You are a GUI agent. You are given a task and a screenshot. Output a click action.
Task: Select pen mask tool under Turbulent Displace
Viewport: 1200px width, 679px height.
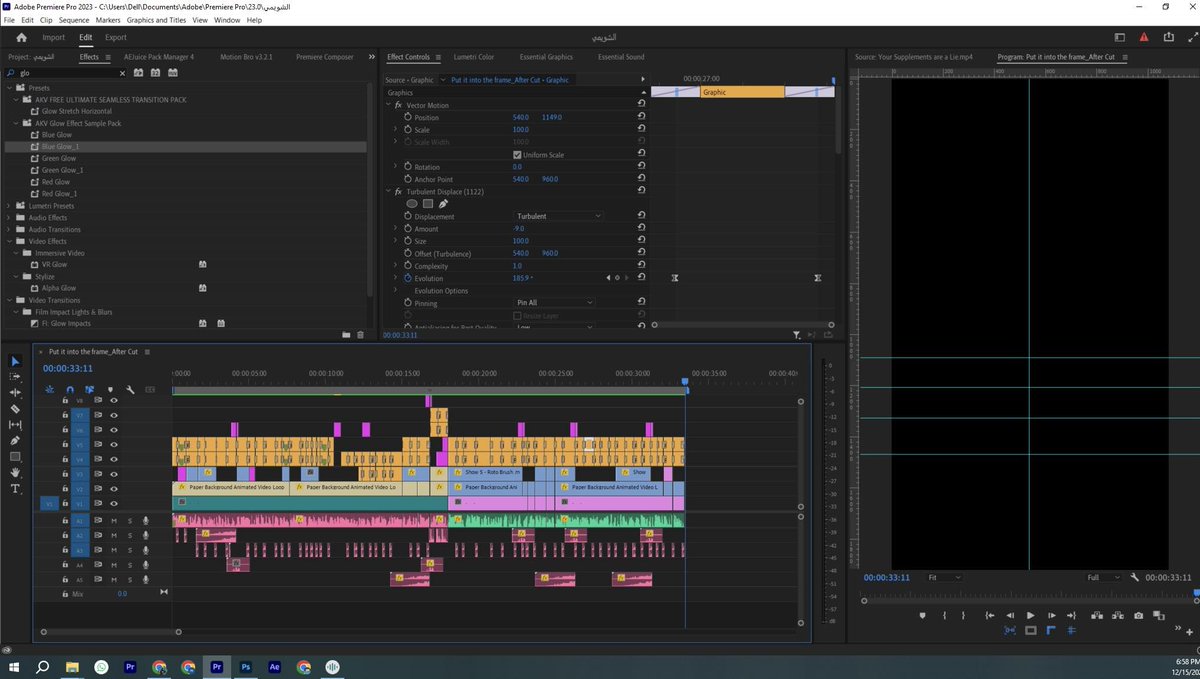click(443, 204)
